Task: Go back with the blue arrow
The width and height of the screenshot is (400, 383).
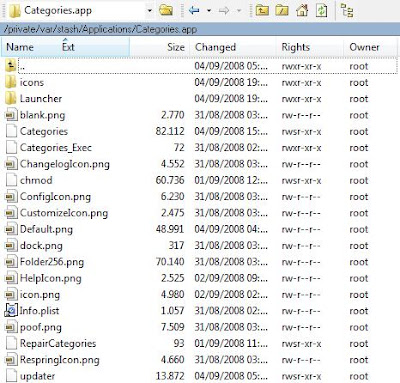Action: pos(194,11)
